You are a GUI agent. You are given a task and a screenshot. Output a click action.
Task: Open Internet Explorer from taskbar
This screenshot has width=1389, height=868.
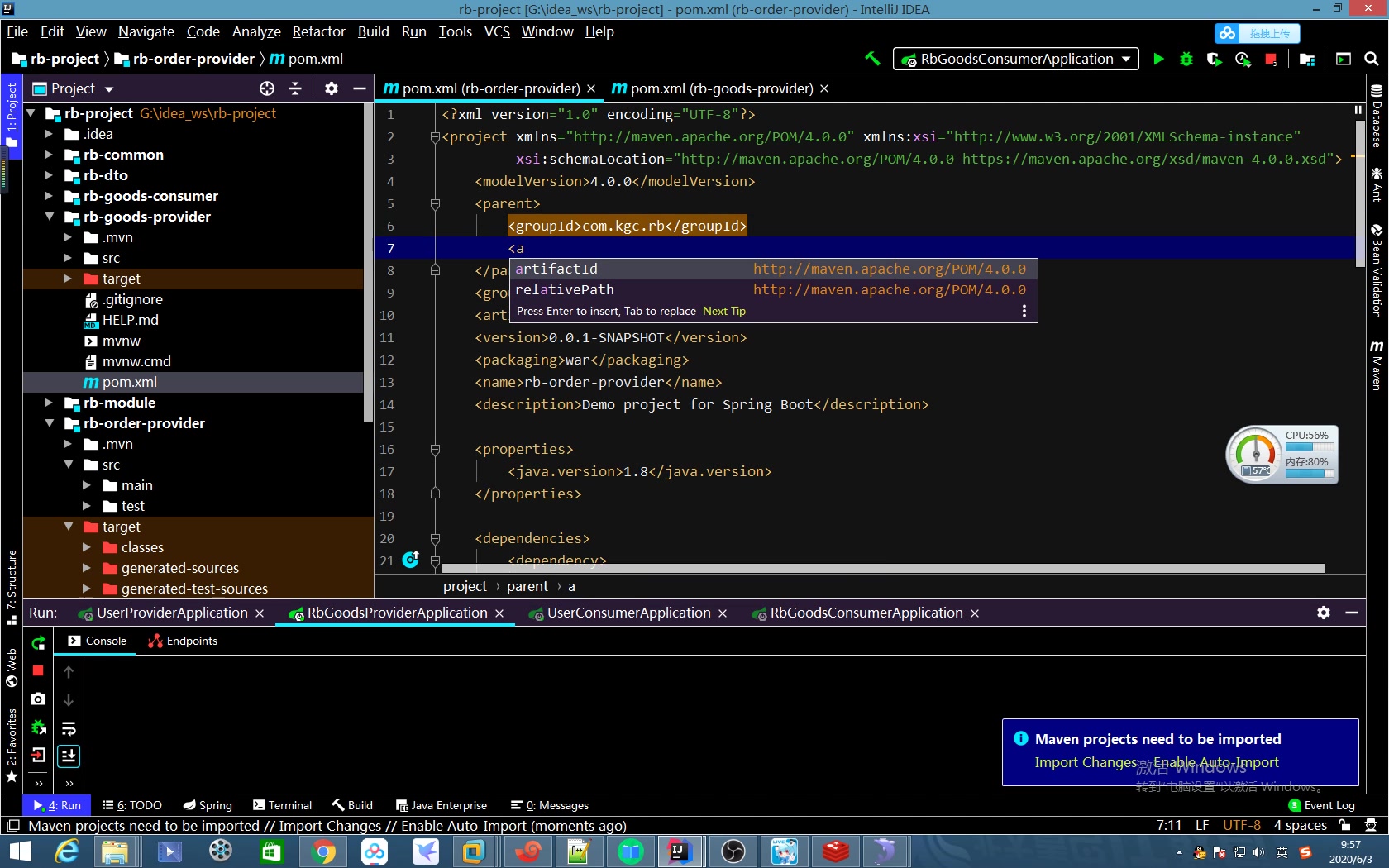click(x=66, y=851)
